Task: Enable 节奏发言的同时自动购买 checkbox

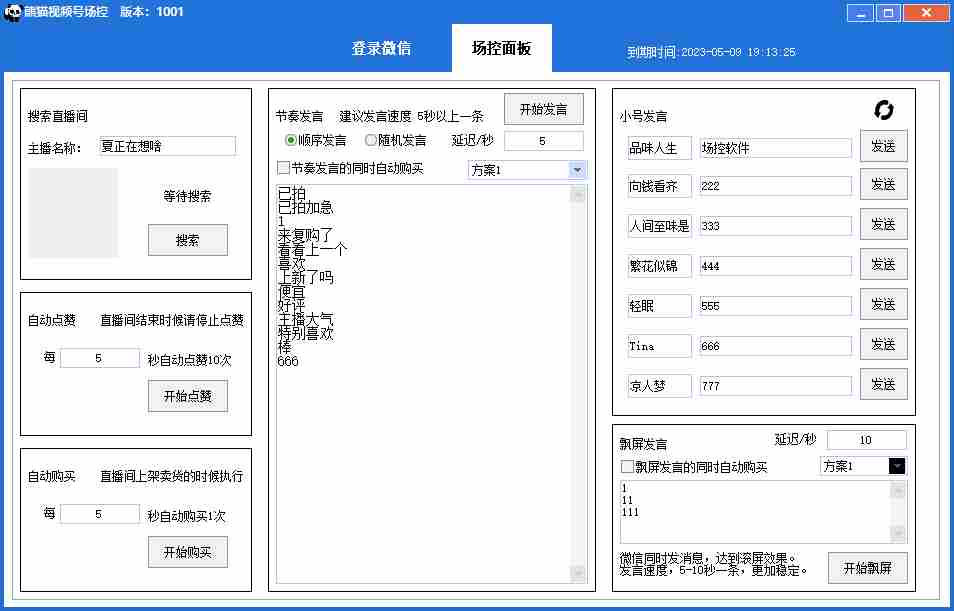Action: coord(283,168)
